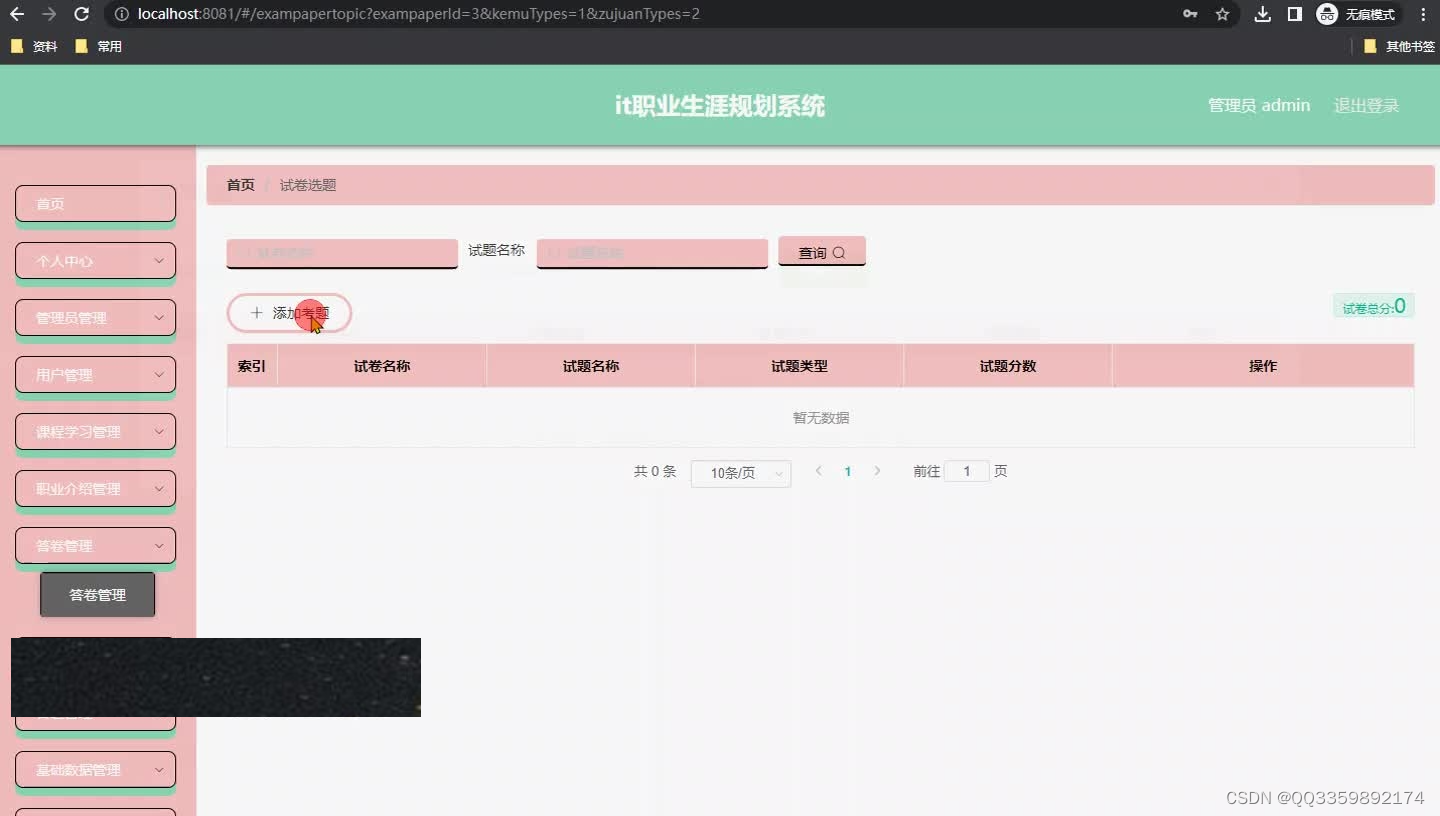Collapse the 答卷管理 sidebar menu

[95, 546]
